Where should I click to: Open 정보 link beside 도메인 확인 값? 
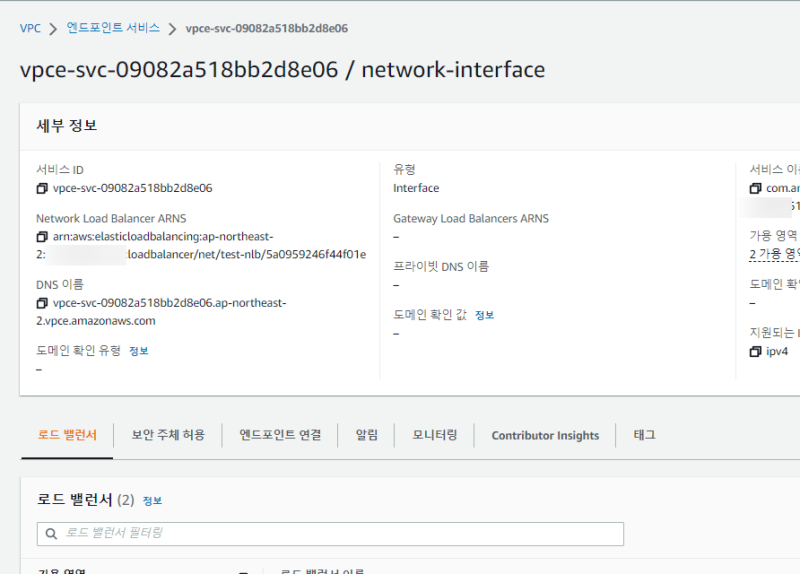(484, 315)
